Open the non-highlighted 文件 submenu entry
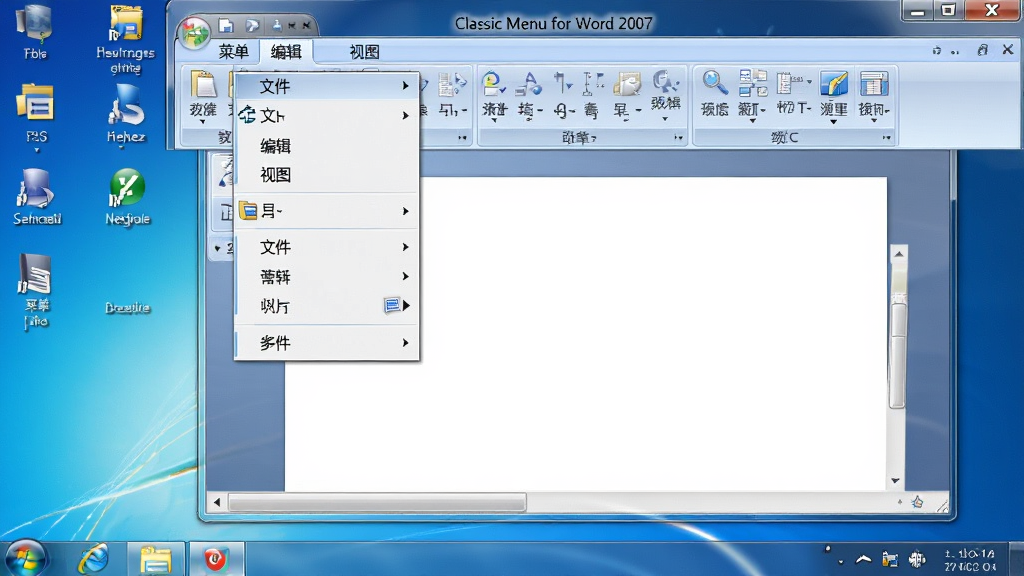 click(327, 247)
